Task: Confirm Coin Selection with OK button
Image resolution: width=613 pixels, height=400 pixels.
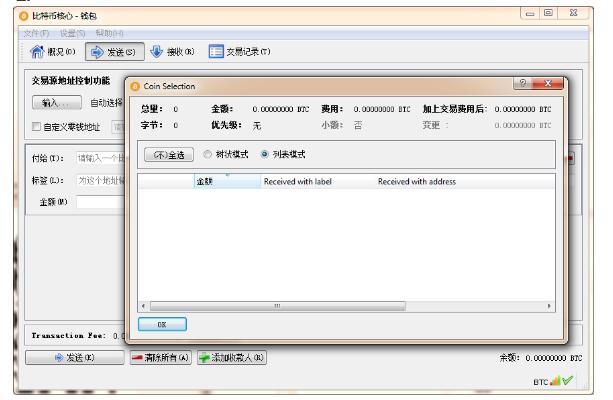Action: tap(162, 324)
